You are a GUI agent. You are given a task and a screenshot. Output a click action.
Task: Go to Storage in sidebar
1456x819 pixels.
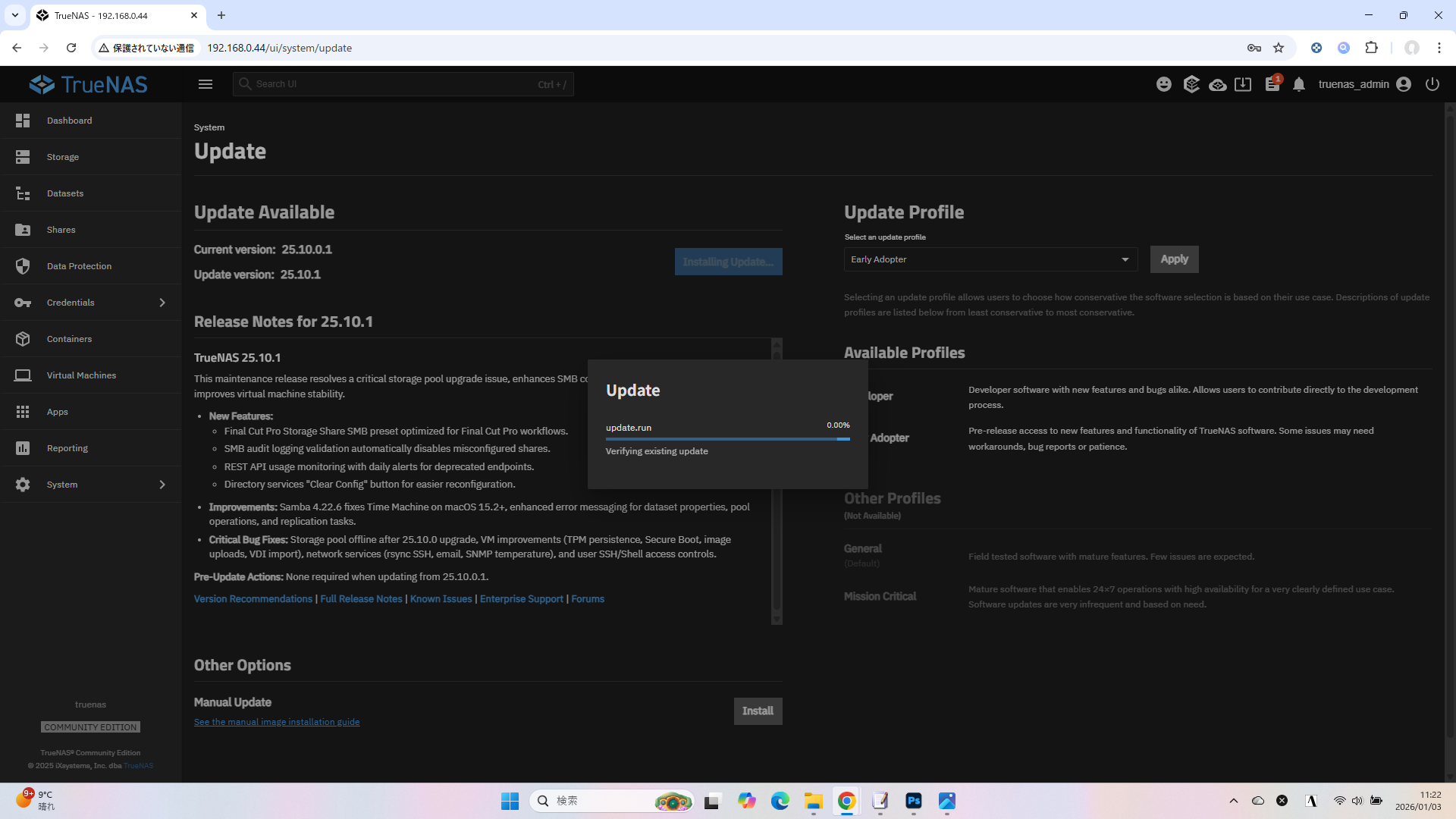pos(63,157)
